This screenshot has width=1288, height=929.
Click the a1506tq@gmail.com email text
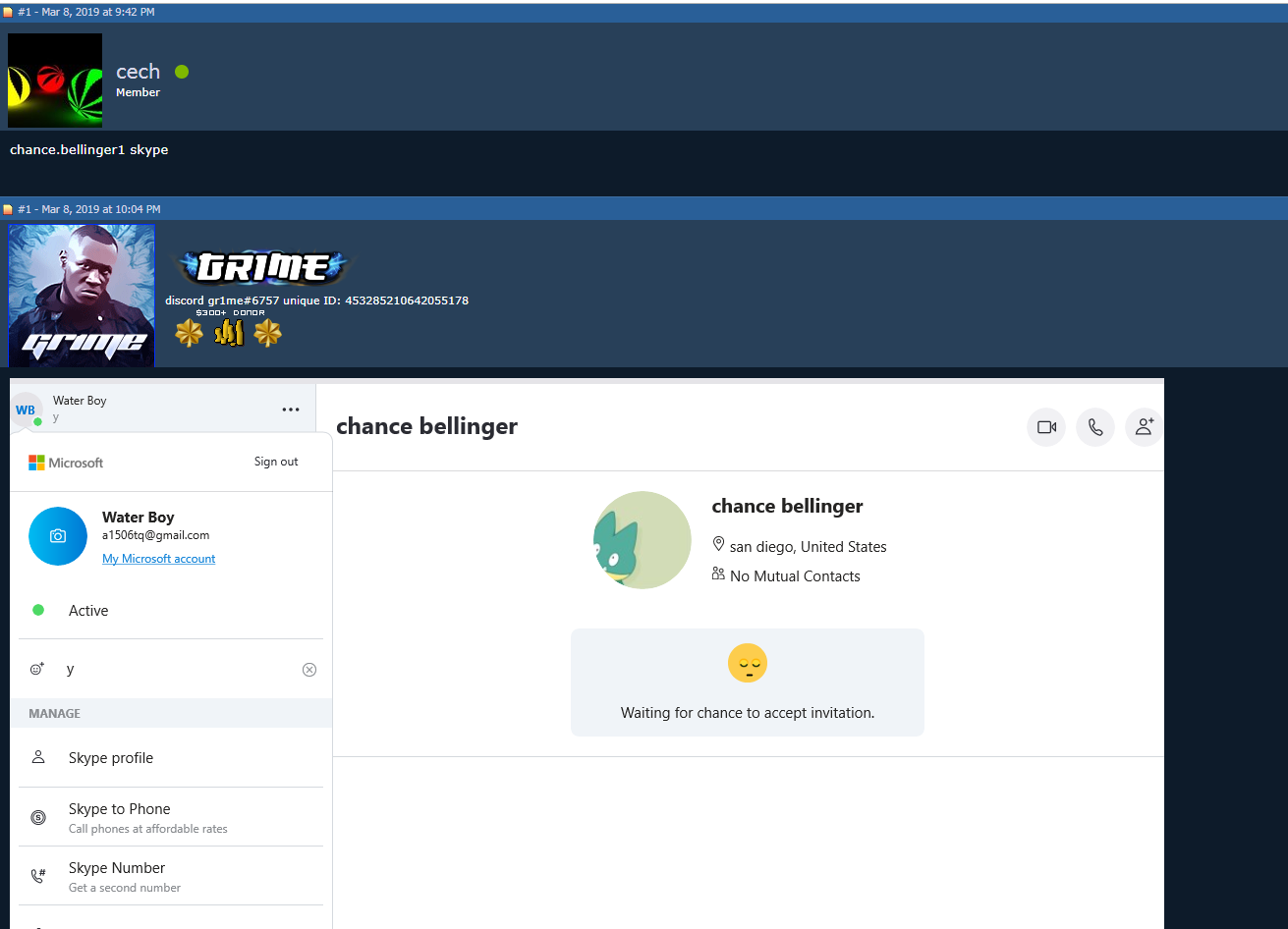coord(156,535)
